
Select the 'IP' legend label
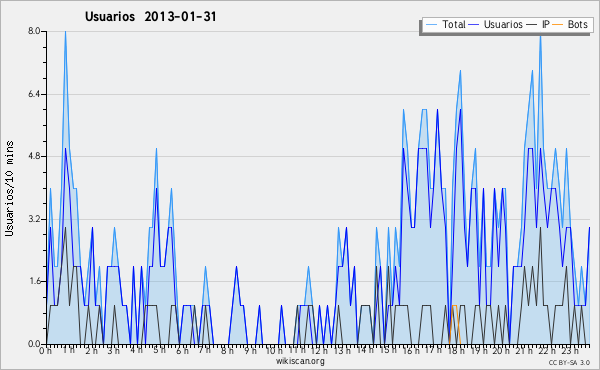[x=546, y=24]
